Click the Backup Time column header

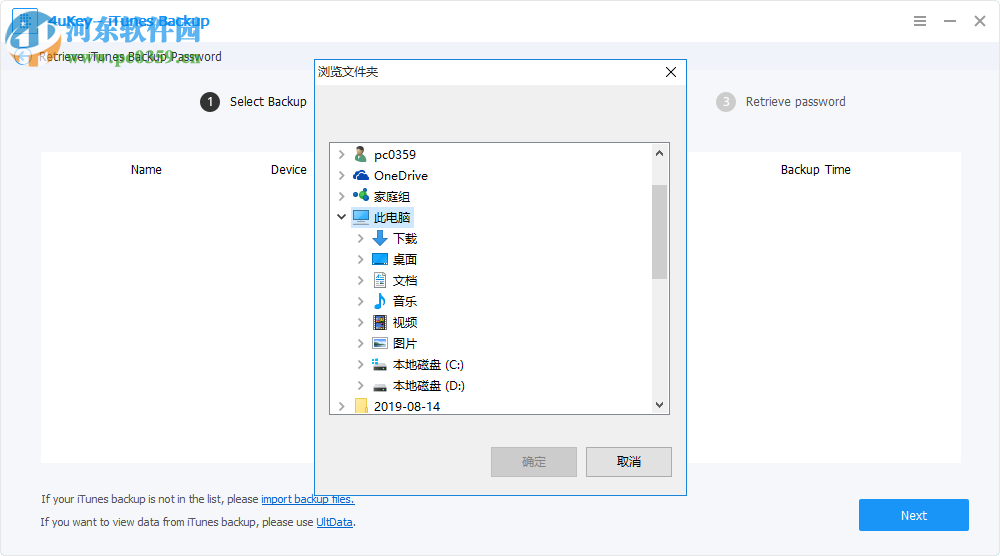pos(816,170)
